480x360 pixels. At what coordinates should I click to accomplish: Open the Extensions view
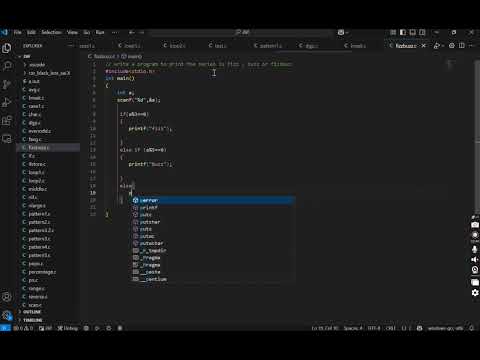(7, 120)
